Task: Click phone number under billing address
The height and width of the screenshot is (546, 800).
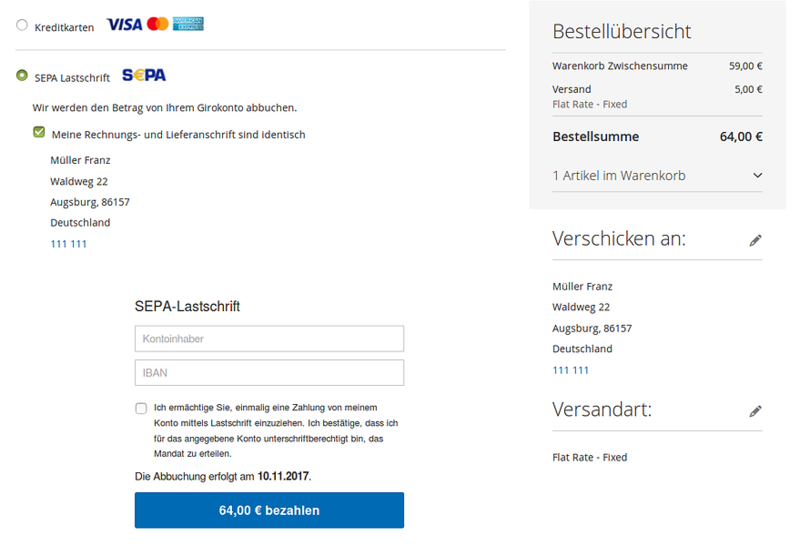Action: click(69, 244)
